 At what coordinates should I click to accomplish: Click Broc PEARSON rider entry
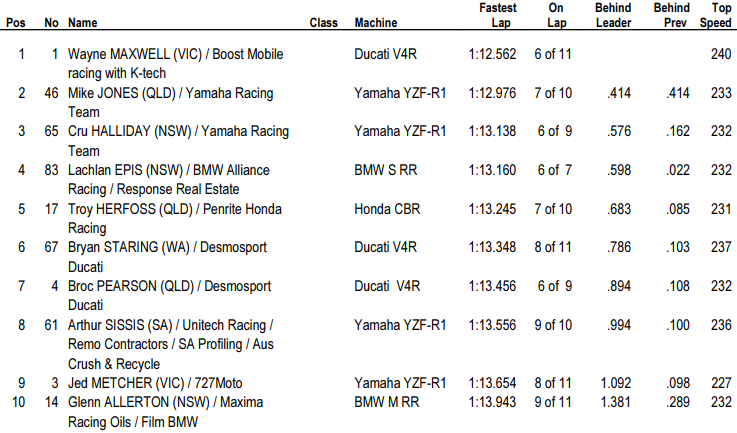click(x=170, y=295)
